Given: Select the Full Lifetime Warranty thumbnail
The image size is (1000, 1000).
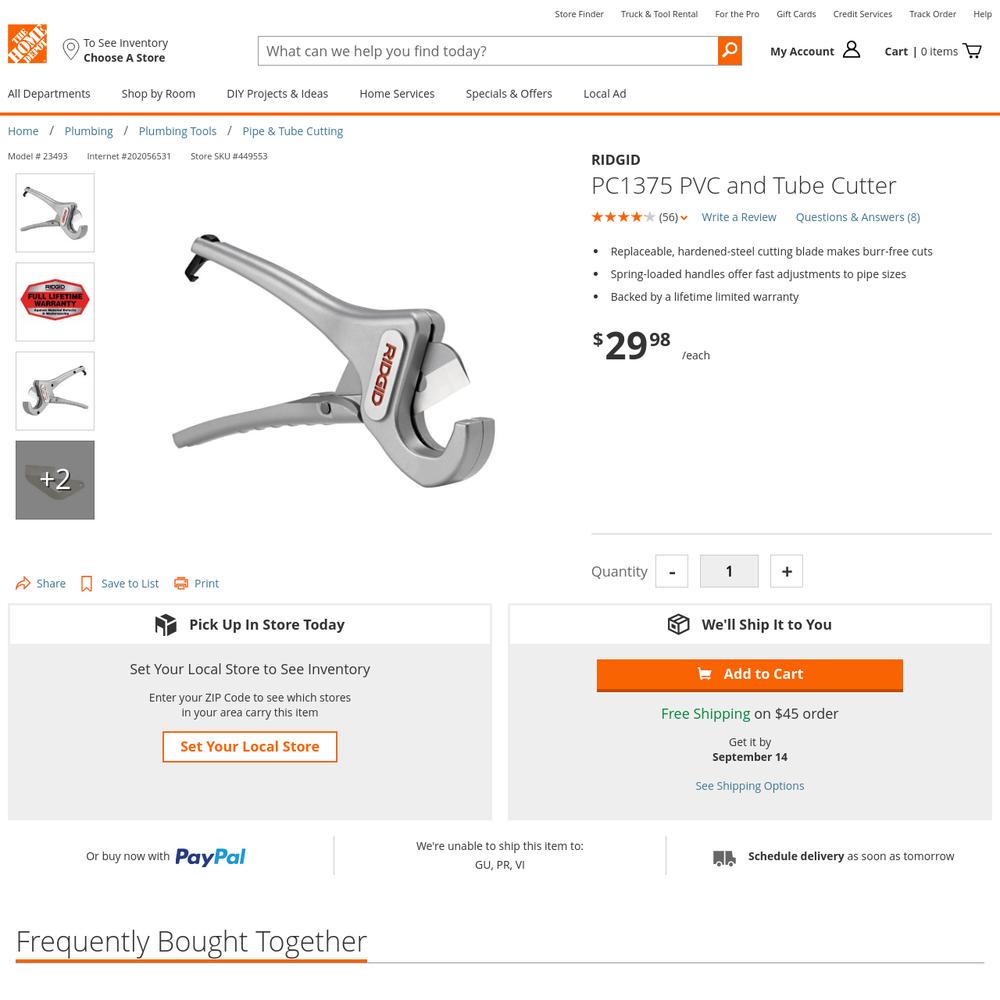Looking at the screenshot, I should tap(55, 302).
